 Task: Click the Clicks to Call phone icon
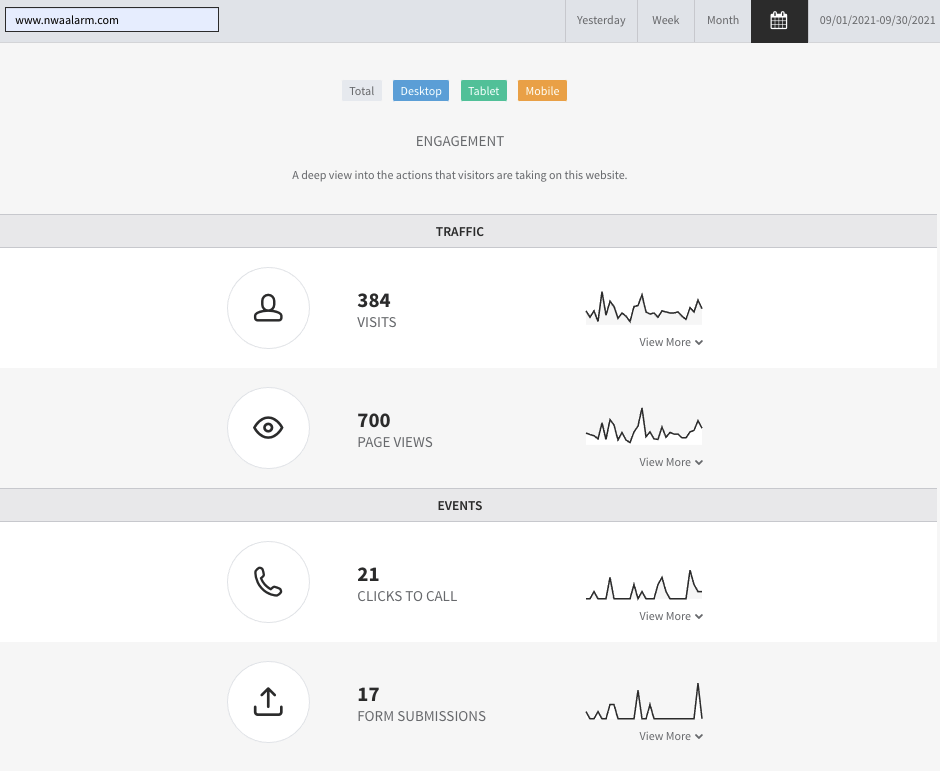pyautogui.click(x=268, y=582)
